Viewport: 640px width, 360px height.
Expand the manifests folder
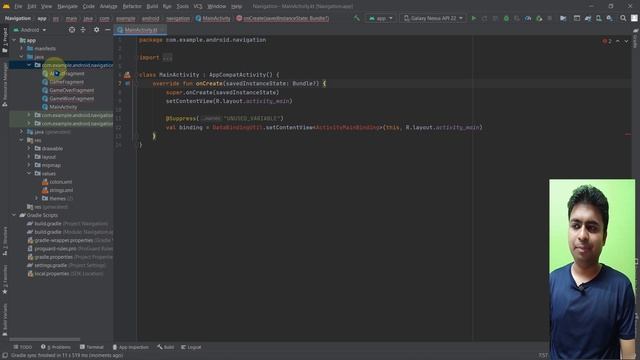(22, 49)
